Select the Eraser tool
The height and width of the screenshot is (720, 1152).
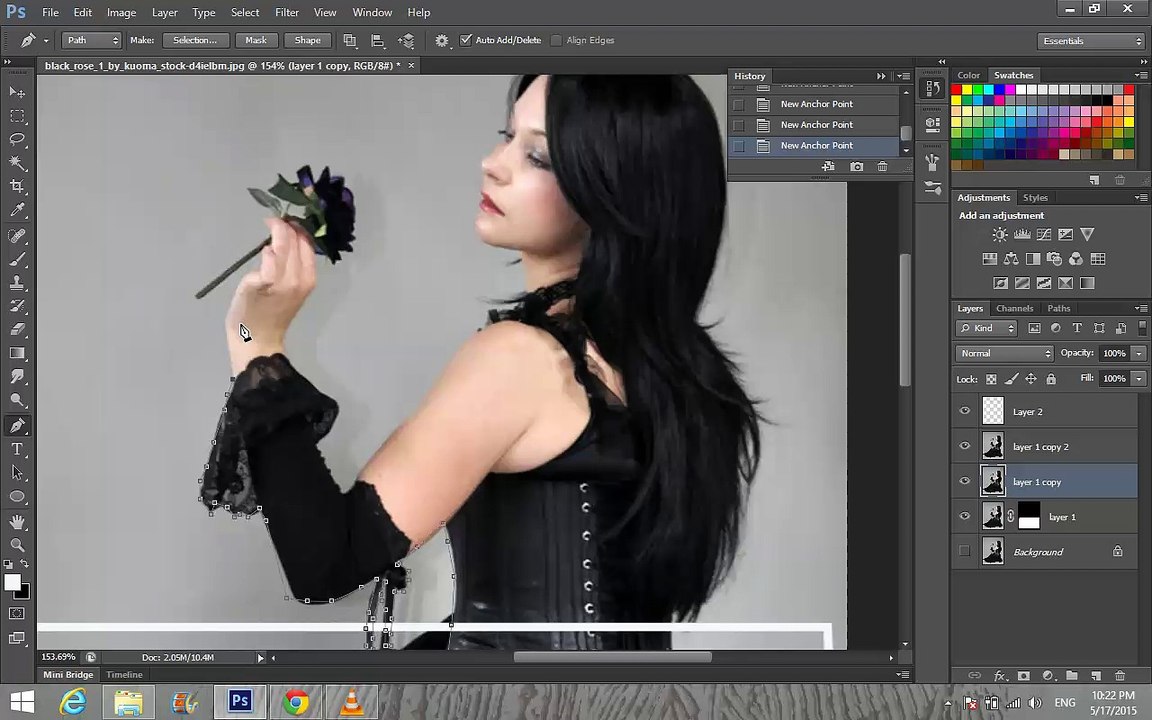click(x=17, y=330)
